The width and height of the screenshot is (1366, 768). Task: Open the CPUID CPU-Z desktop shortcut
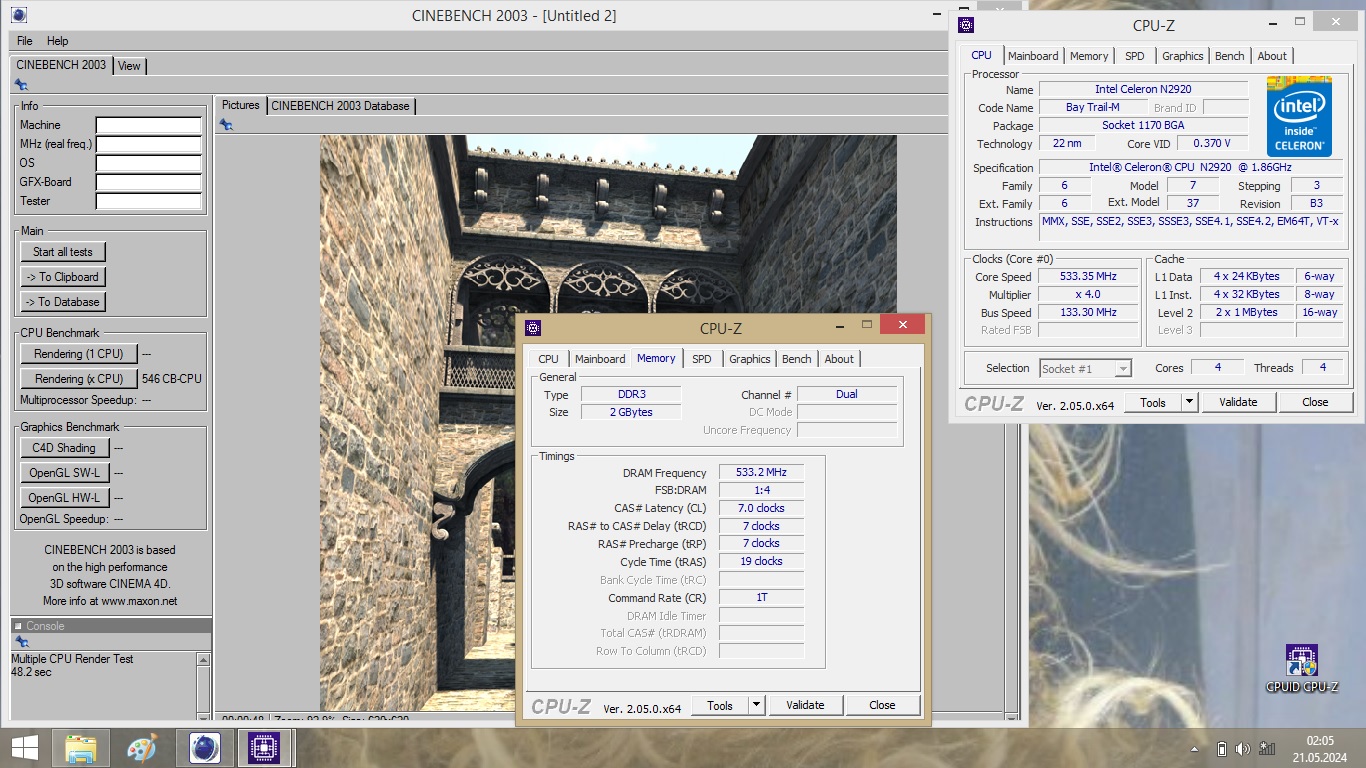click(x=1301, y=668)
